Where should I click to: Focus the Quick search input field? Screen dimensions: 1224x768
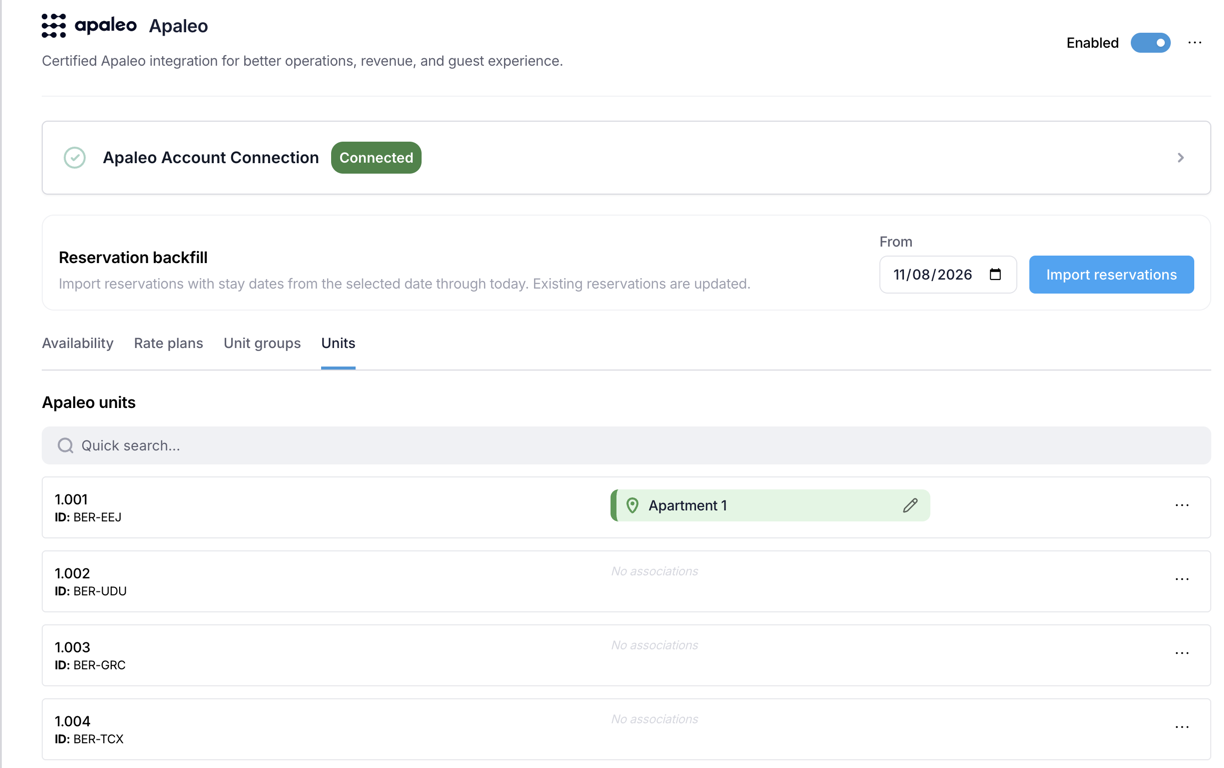click(x=626, y=446)
